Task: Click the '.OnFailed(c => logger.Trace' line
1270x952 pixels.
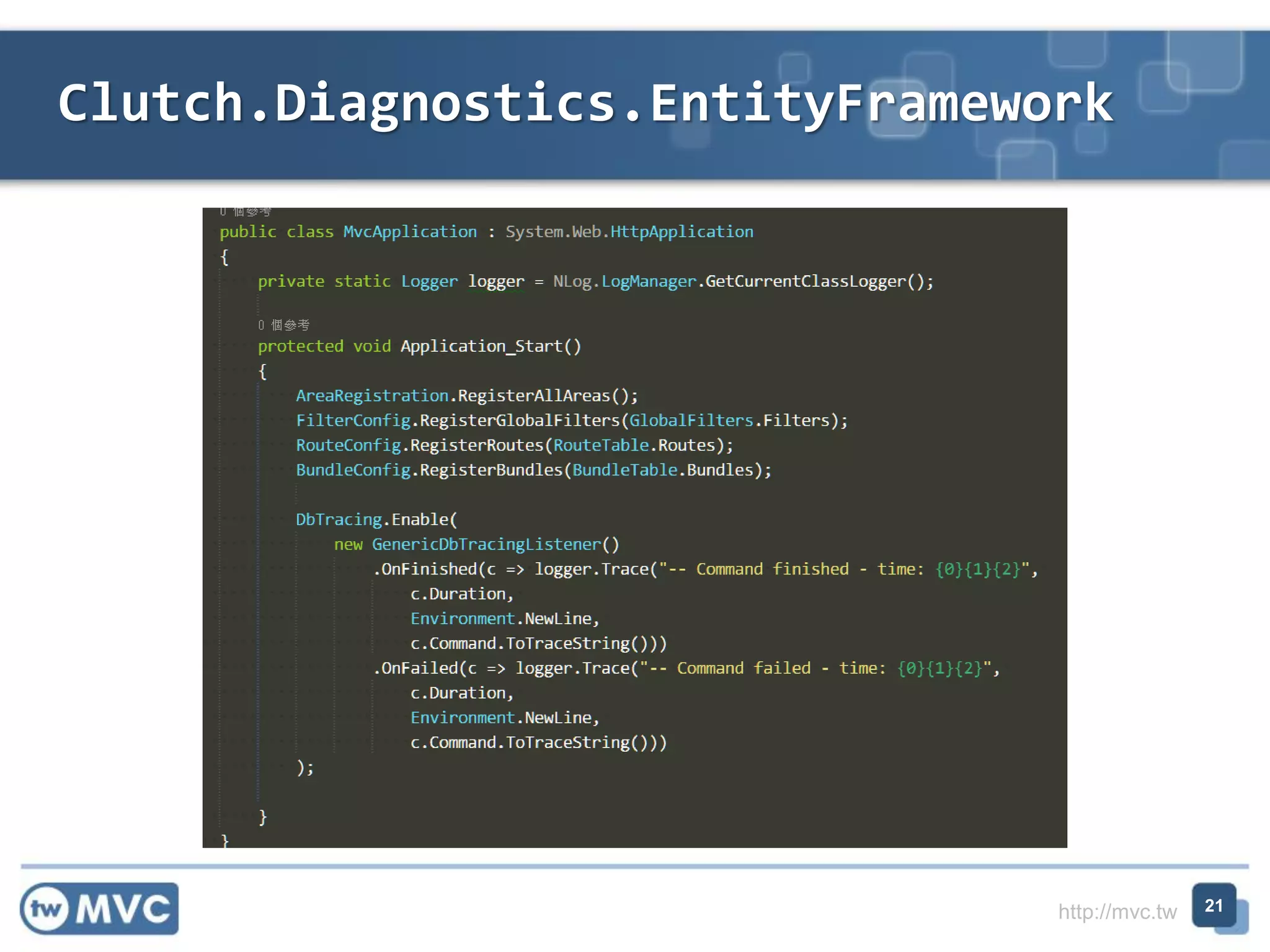Action: pos(686,668)
